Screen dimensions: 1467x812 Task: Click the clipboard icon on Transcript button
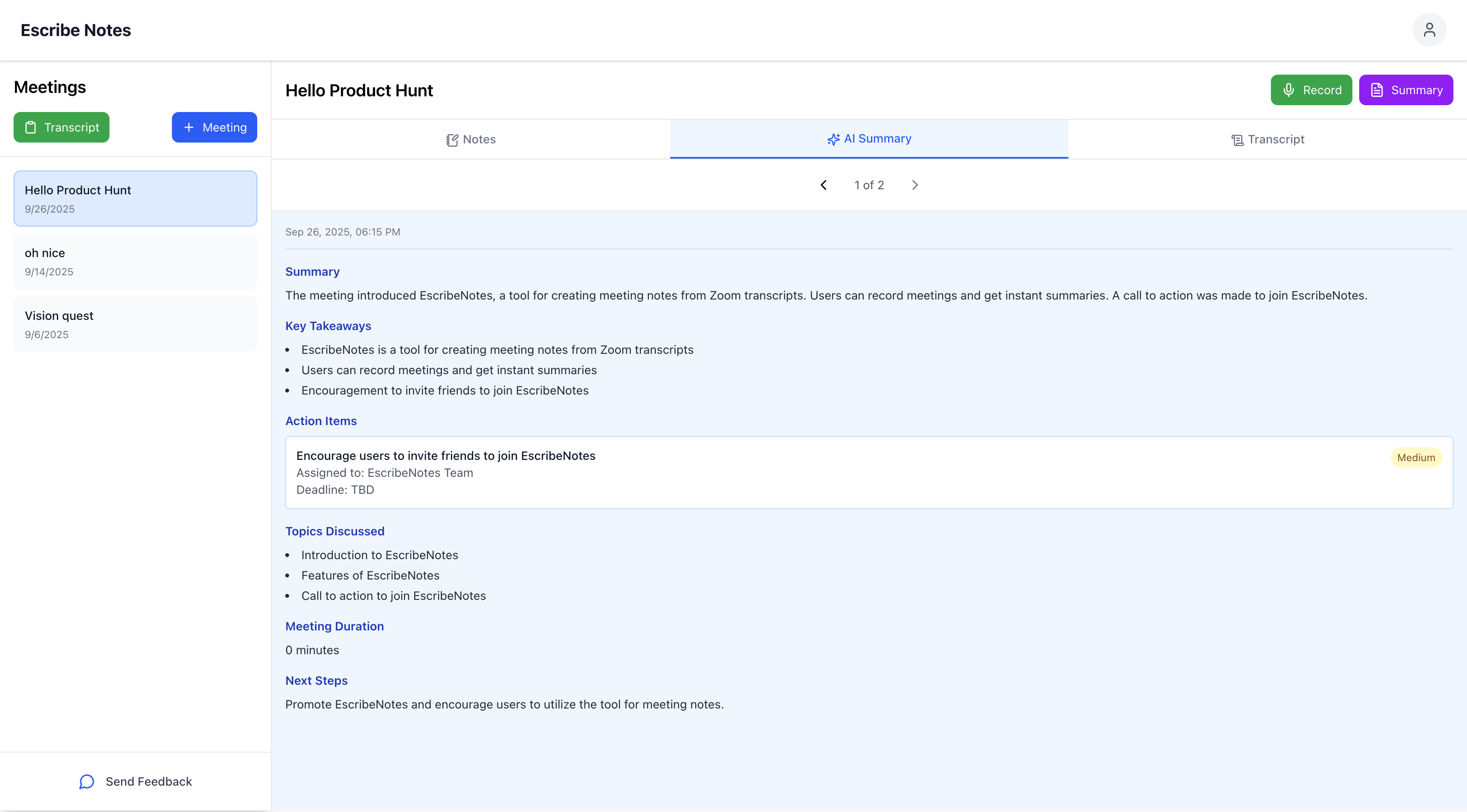point(31,127)
